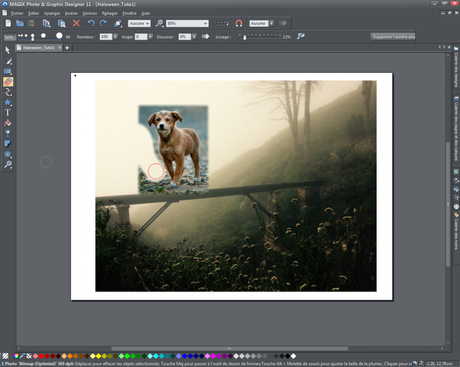Open the Arranger menu
Viewport: 460px width, 367px height.
click(x=52, y=13)
